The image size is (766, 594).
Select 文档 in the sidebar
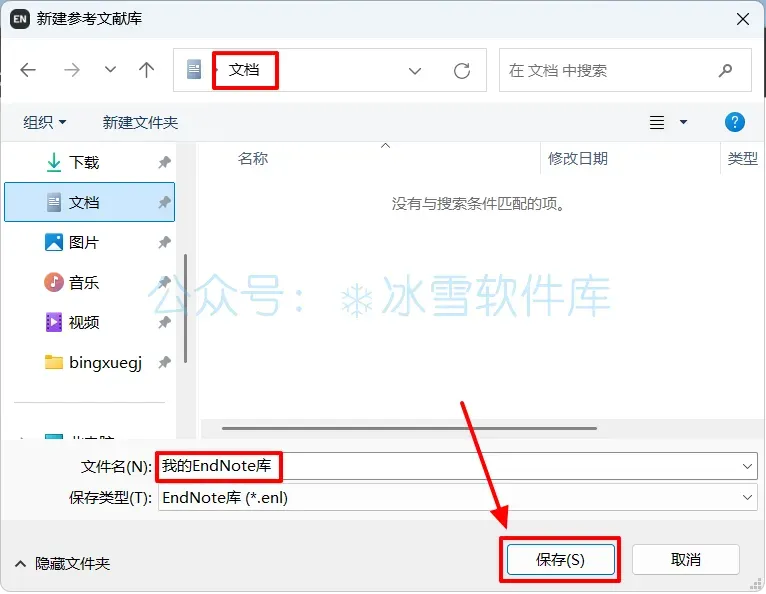click(x=89, y=202)
